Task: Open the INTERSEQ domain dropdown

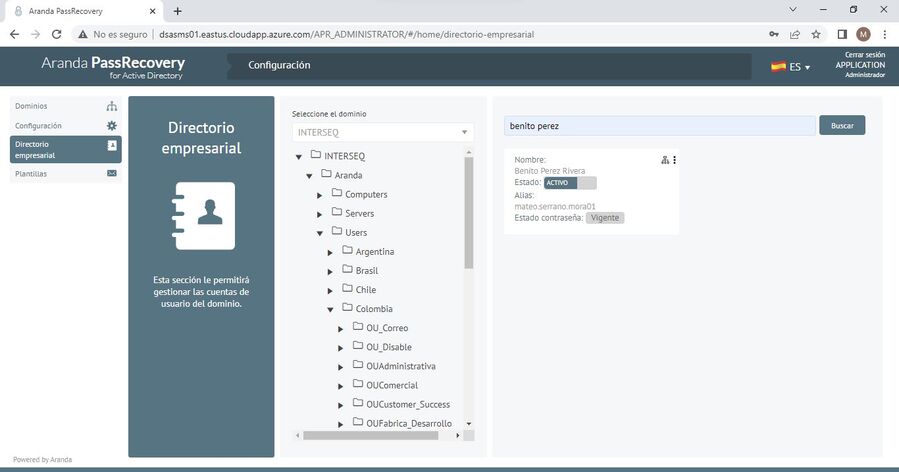Action: [383, 132]
